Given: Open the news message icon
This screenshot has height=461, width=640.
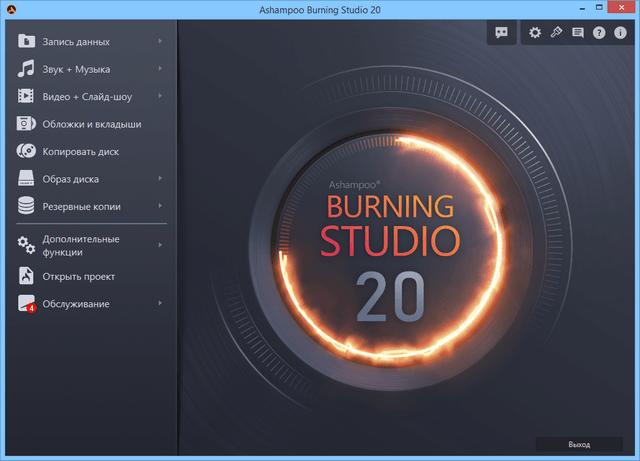Looking at the screenshot, I should click(x=577, y=33).
